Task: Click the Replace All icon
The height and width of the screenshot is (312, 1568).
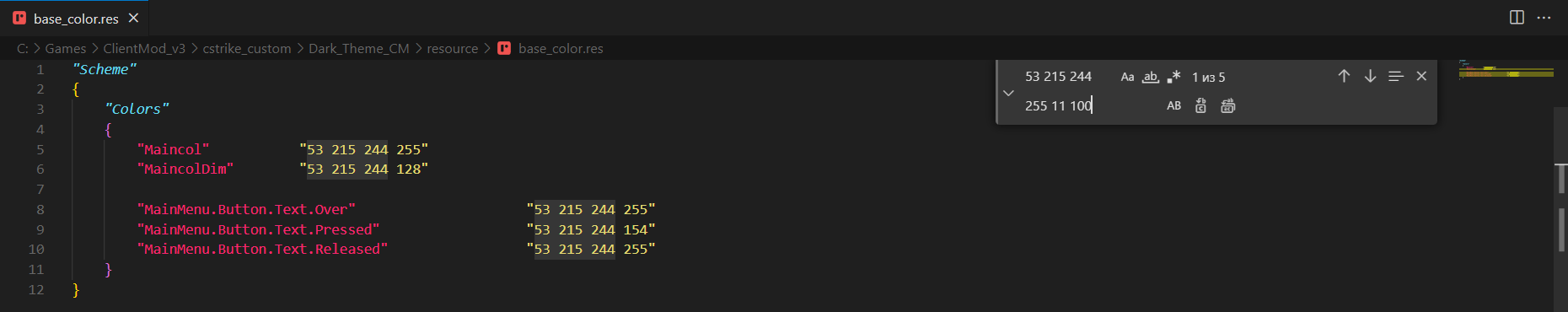Action: (x=1227, y=105)
